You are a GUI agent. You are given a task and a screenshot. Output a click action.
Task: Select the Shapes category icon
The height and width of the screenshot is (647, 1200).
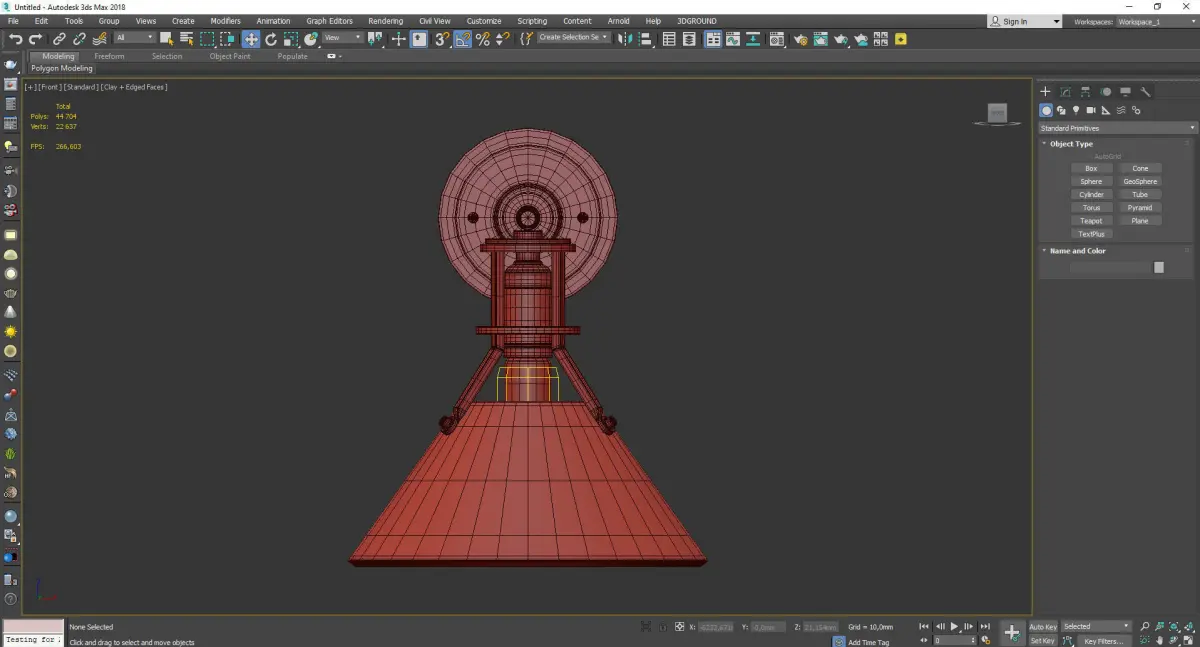1061,110
